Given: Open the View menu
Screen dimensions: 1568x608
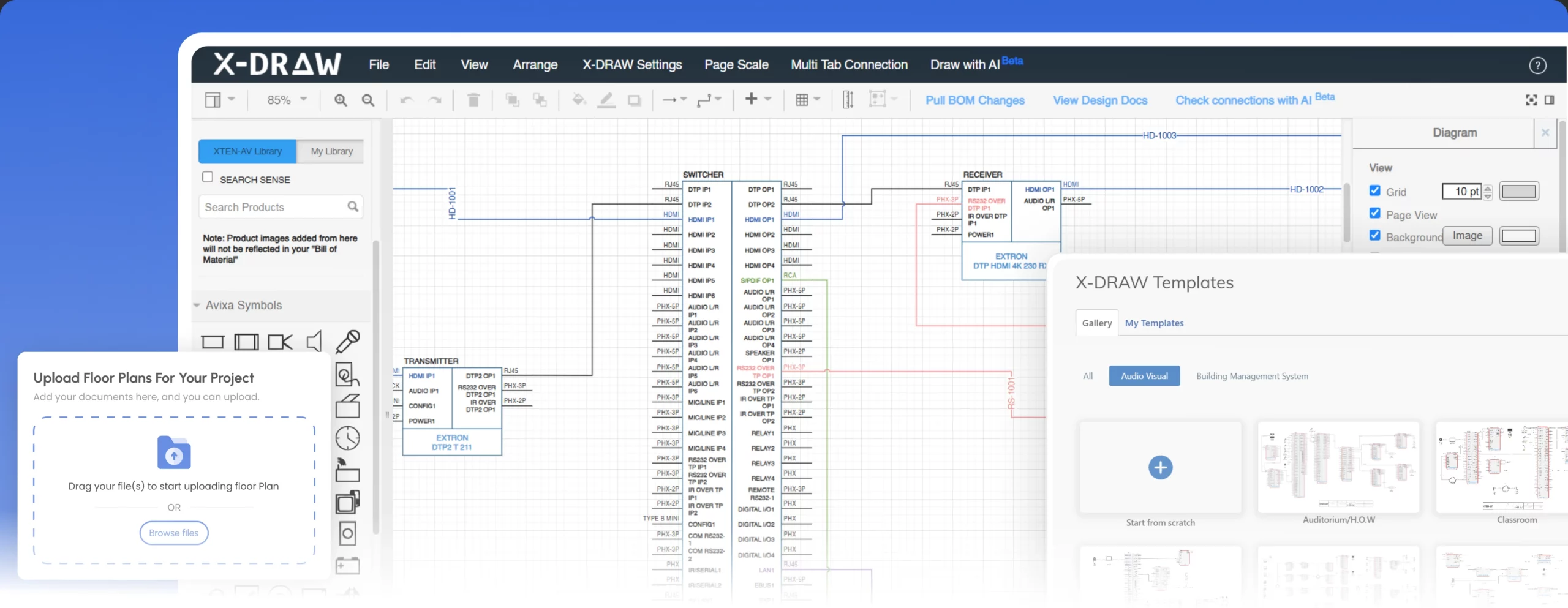Looking at the screenshot, I should [474, 65].
